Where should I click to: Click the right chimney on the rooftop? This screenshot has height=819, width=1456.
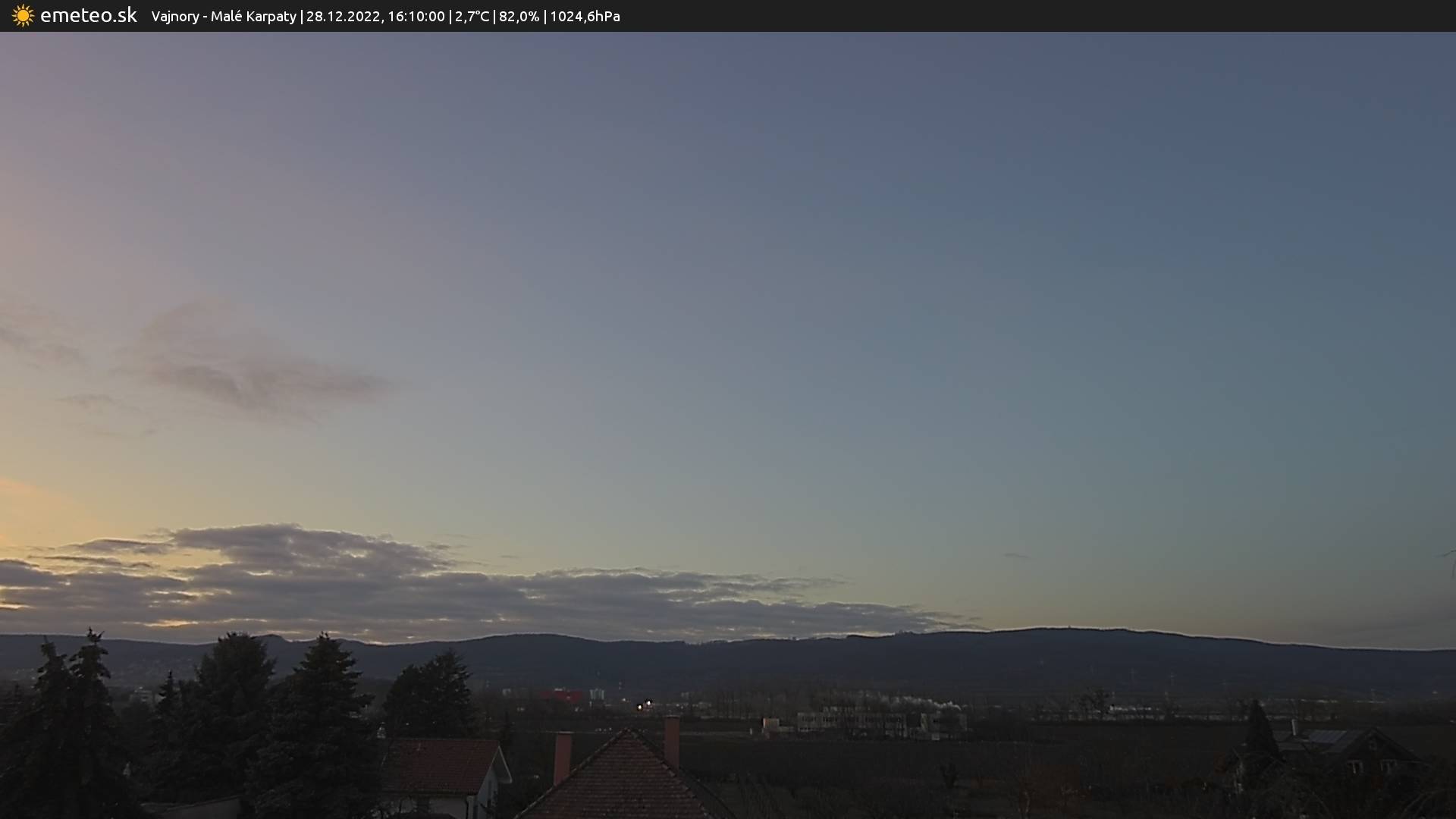click(x=671, y=739)
